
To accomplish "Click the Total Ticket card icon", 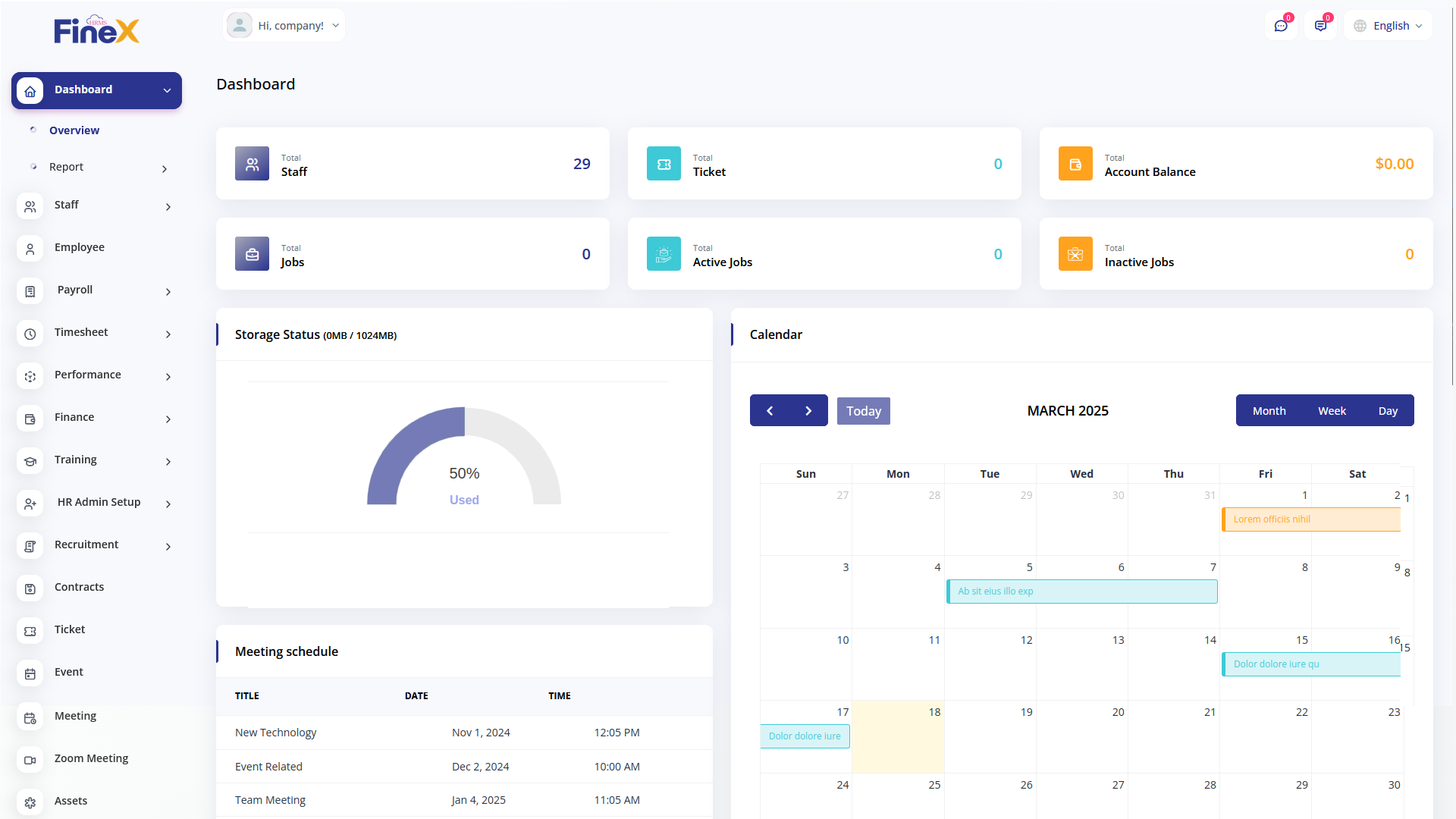I will pos(664,164).
